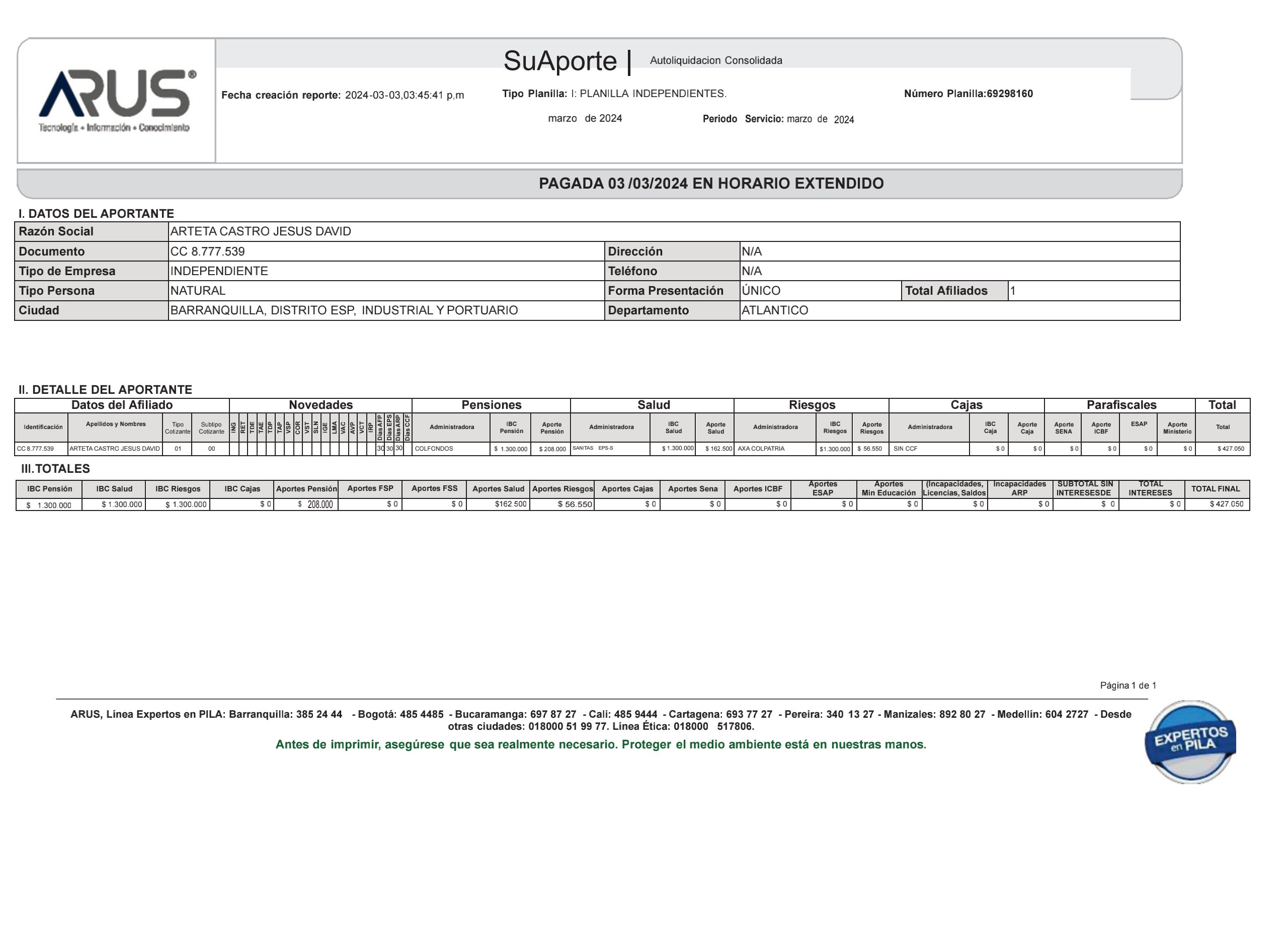Click the SuAporte title heading
The image size is (1288, 931).
560,61
